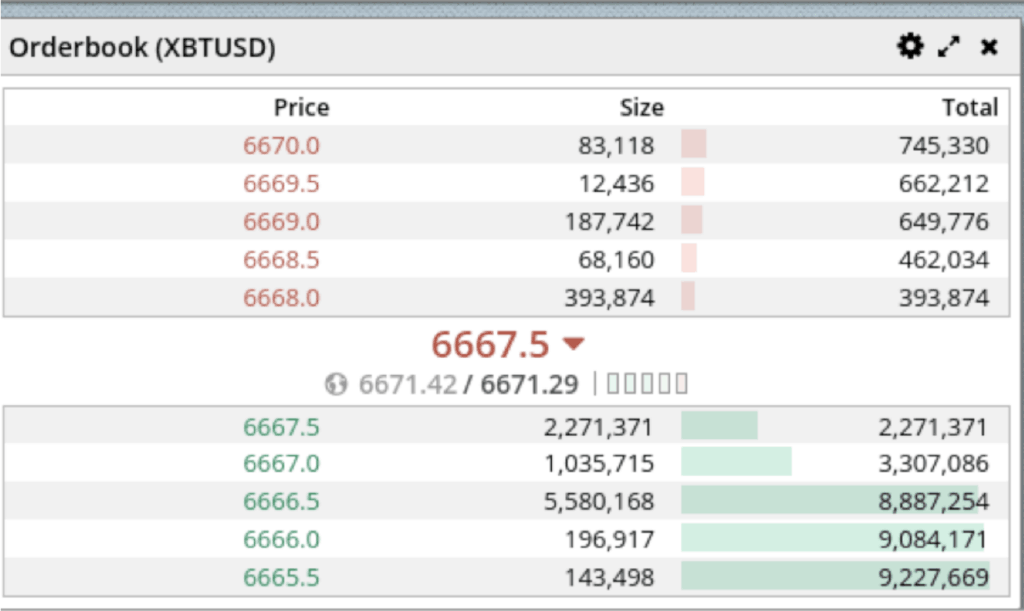This screenshot has height=611, width=1024.
Task: Close the Orderbook panel
Action: [989, 46]
